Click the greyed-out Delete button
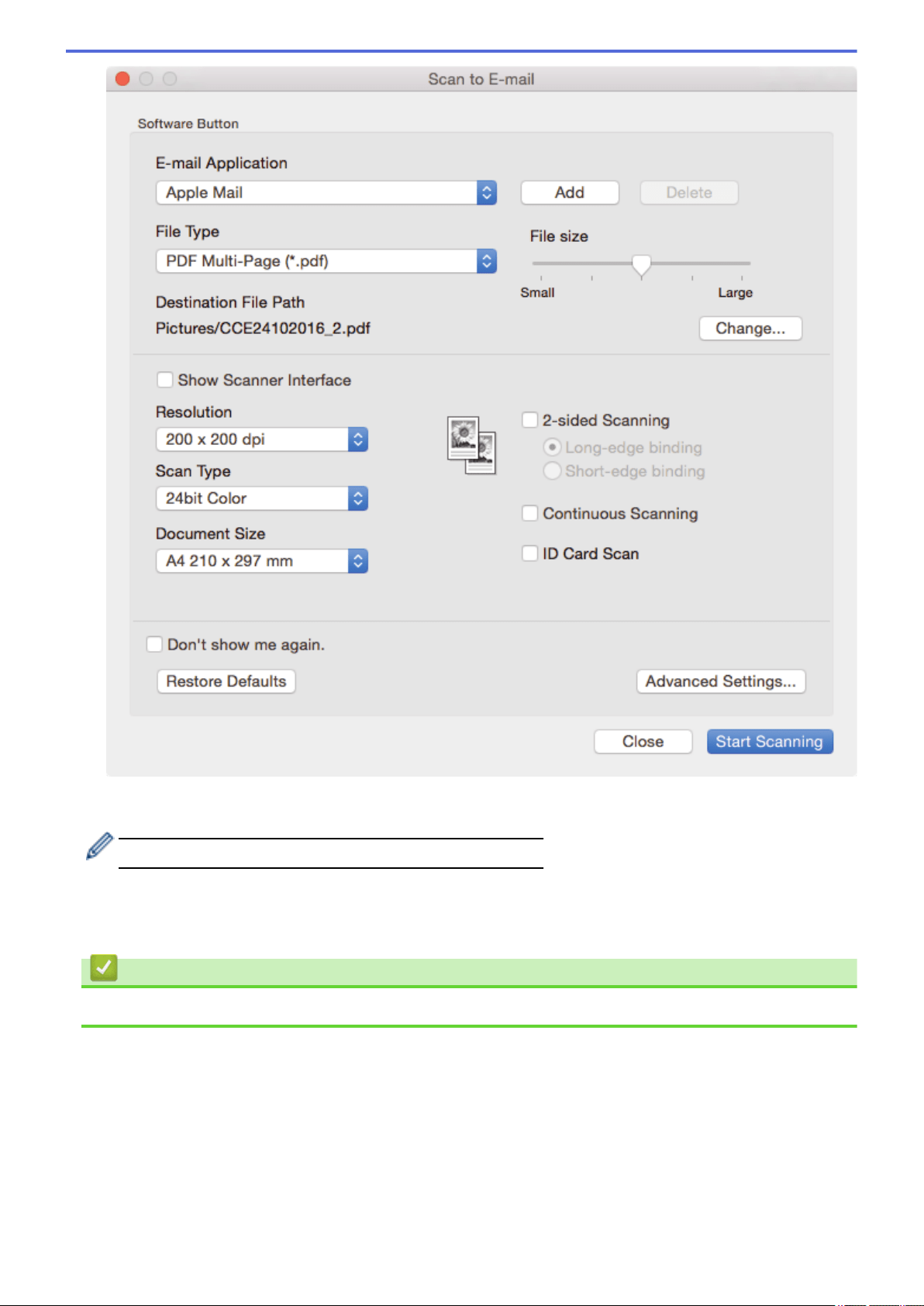924x1306 pixels. (x=689, y=192)
